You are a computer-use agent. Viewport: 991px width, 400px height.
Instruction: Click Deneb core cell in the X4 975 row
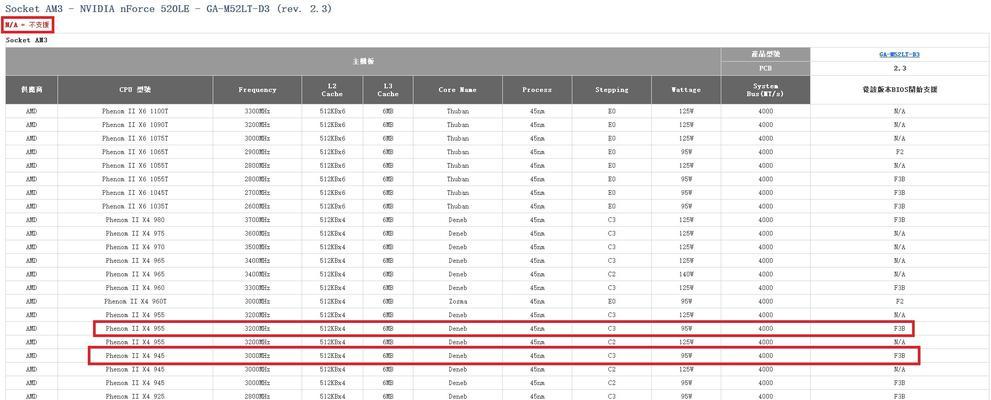click(x=458, y=233)
